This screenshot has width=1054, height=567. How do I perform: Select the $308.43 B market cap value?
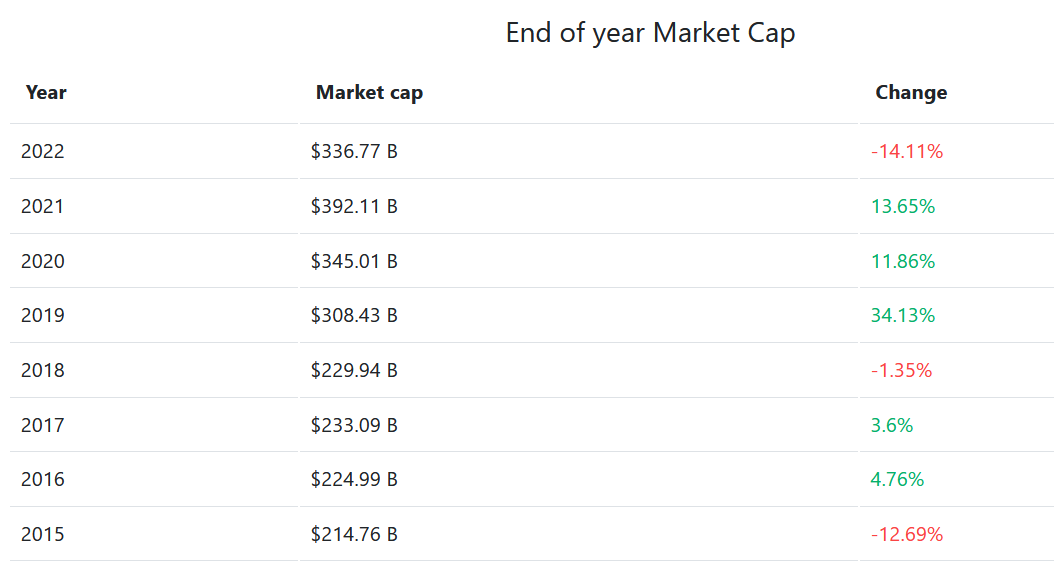click(x=354, y=316)
